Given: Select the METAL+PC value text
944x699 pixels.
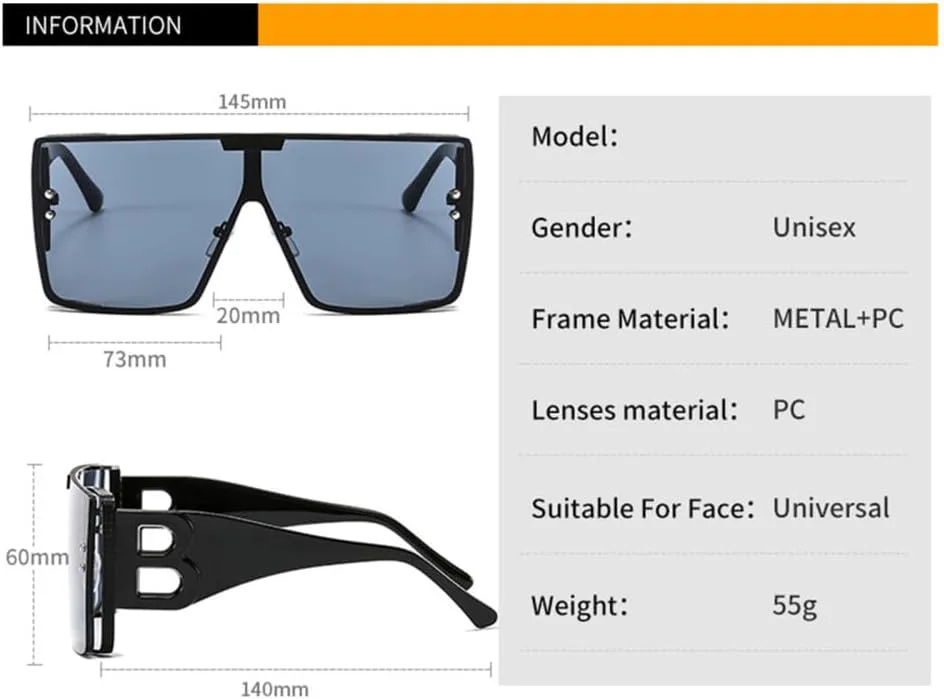Looking at the screenshot, I should coord(838,319).
